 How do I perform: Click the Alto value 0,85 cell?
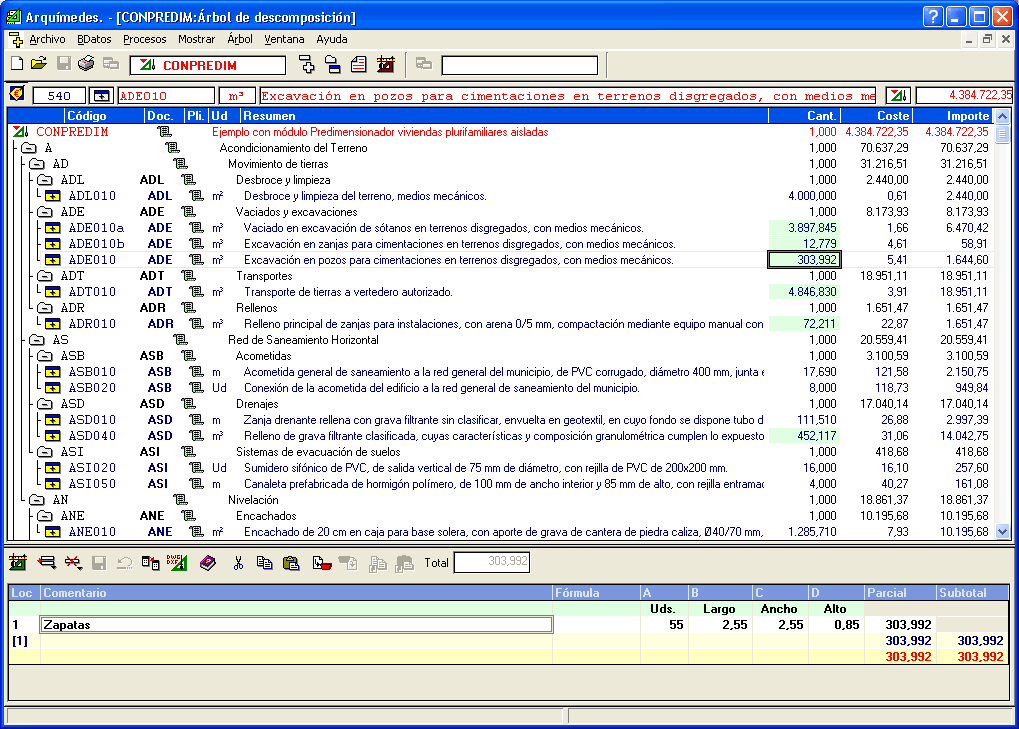836,625
